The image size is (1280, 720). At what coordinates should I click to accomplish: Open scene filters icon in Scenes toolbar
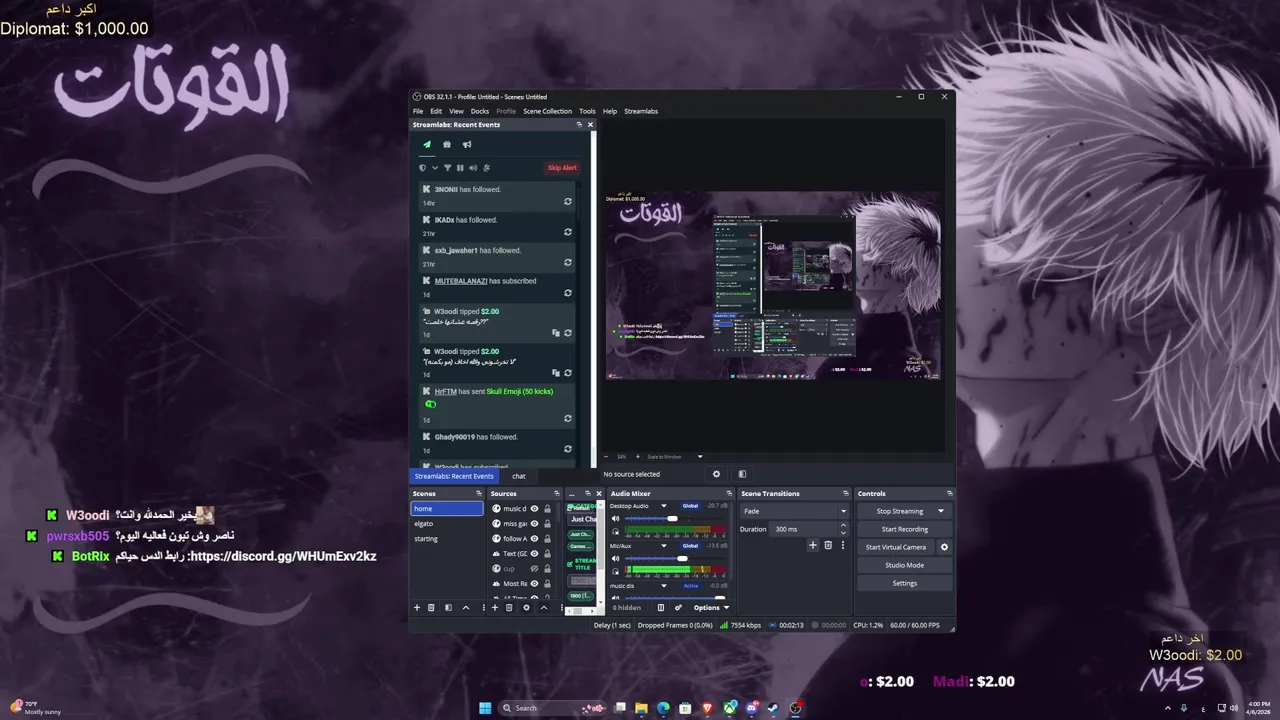click(448, 607)
